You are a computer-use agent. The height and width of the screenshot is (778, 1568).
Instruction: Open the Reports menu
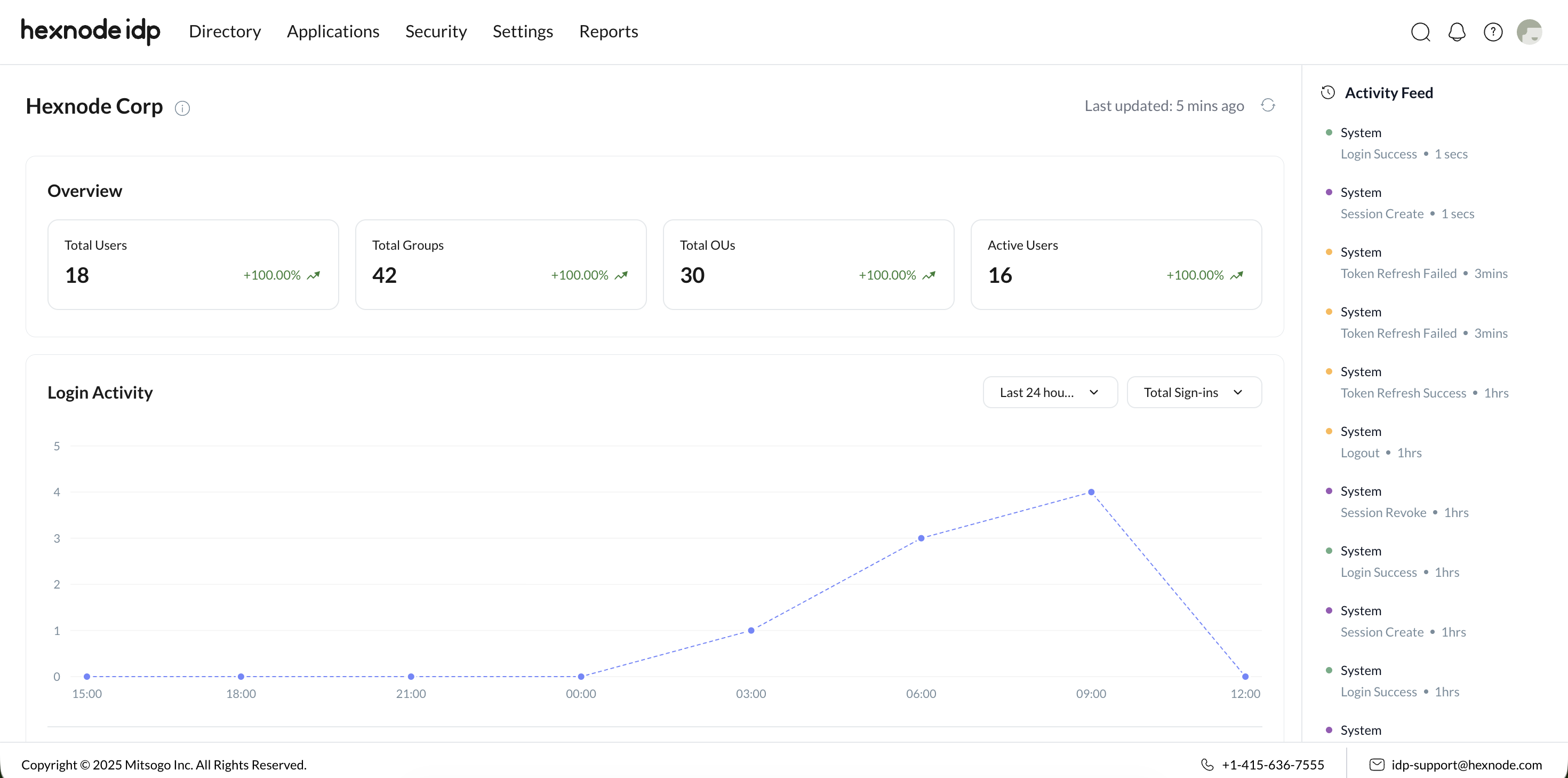coord(609,31)
